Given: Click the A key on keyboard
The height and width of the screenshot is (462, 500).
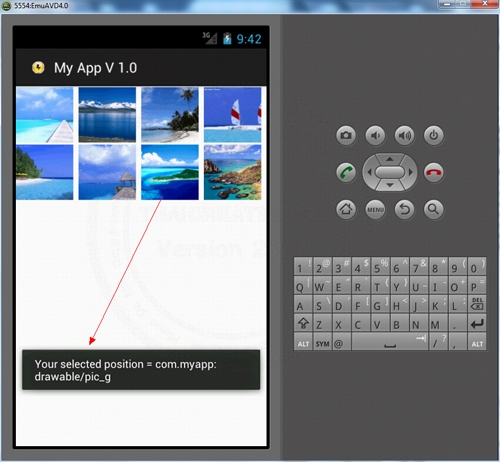Looking at the screenshot, I should pyautogui.click(x=303, y=304).
